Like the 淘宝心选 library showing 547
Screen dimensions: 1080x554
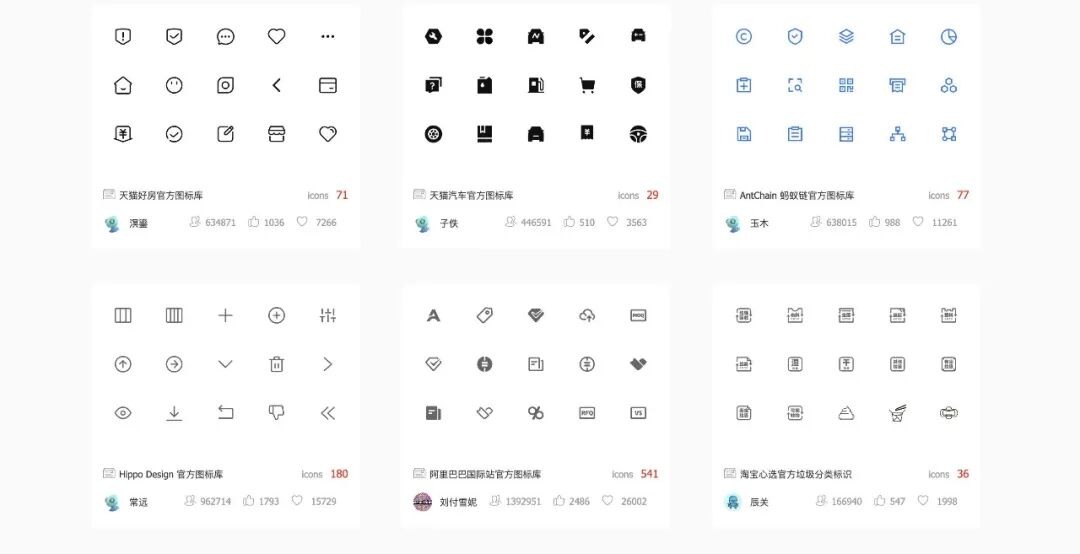pos(880,501)
